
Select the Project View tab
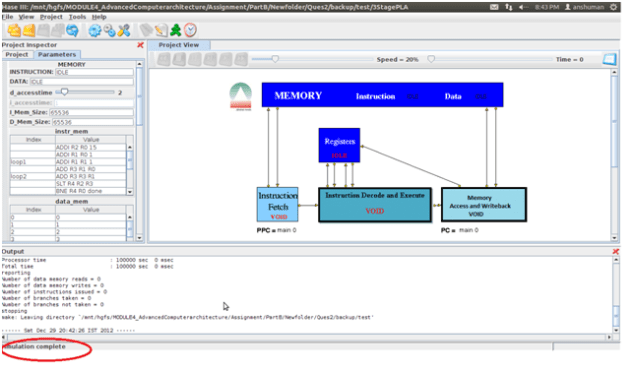pyautogui.click(x=179, y=45)
